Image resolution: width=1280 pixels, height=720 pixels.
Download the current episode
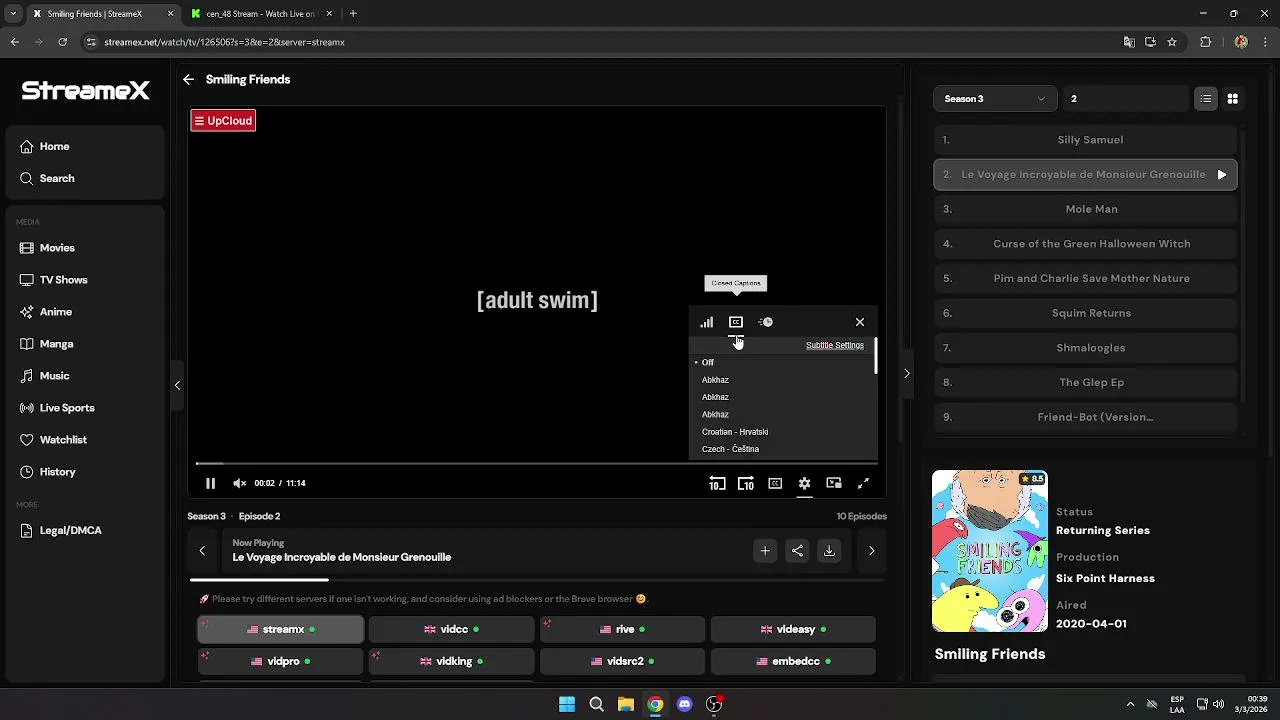pos(829,551)
